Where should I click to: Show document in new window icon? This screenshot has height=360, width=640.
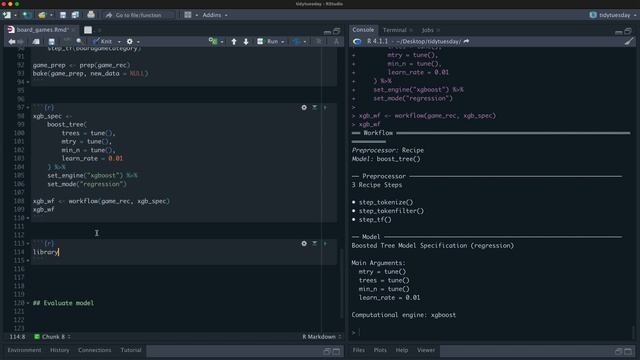click(36, 42)
